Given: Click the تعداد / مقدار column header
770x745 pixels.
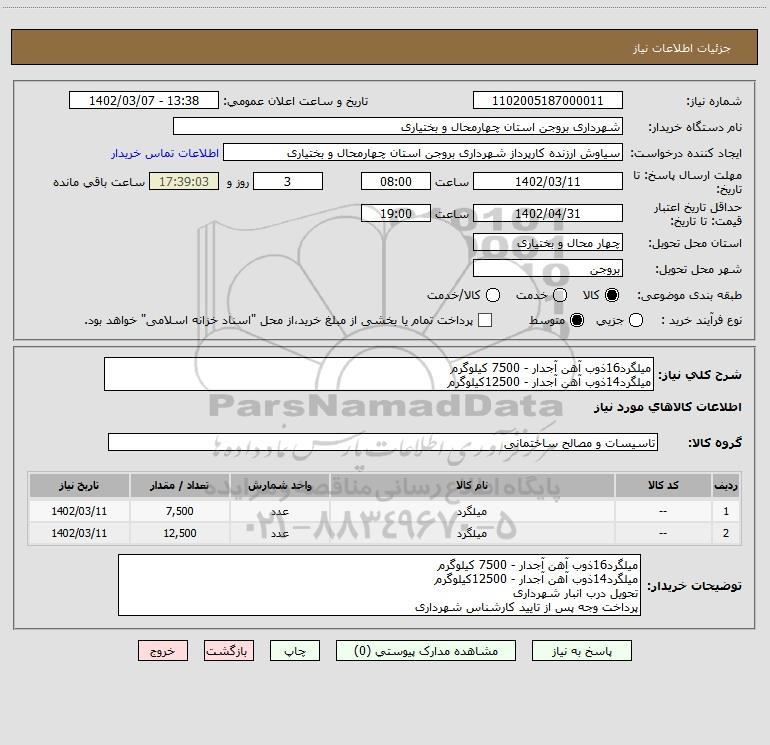Looking at the screenshot, I should click(179, 485).
